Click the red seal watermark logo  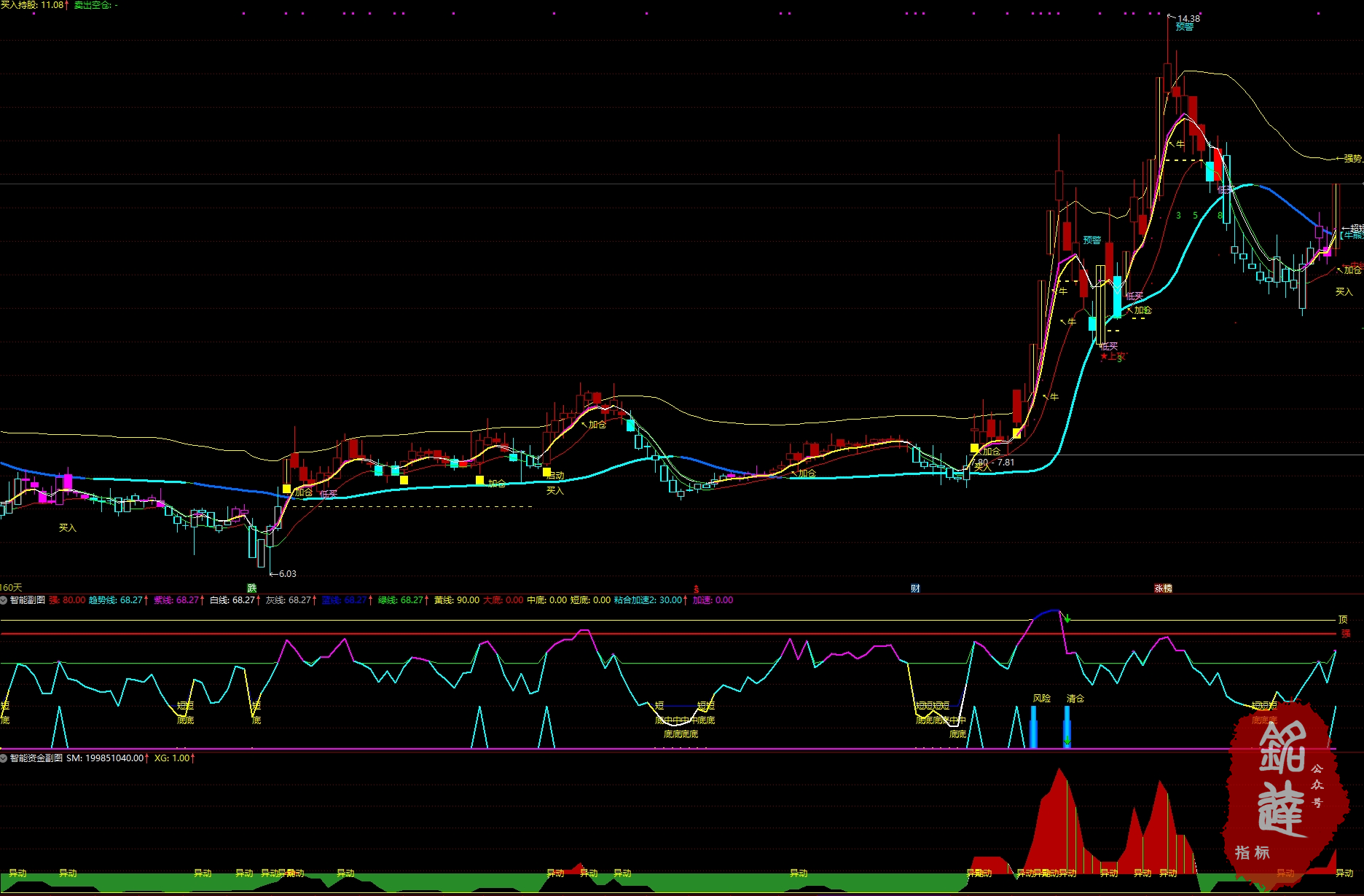point(1284,794)
